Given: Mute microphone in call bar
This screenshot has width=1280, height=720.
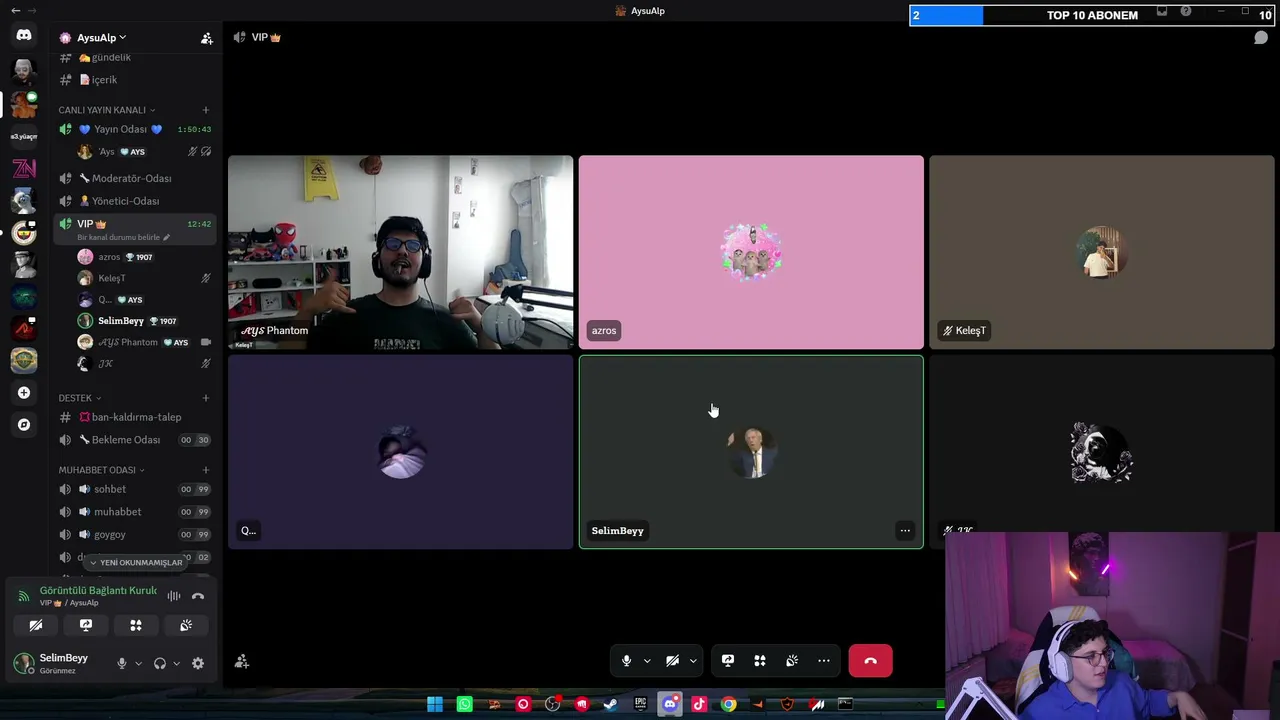Looking at the screenshot, I should coord(626,661).
